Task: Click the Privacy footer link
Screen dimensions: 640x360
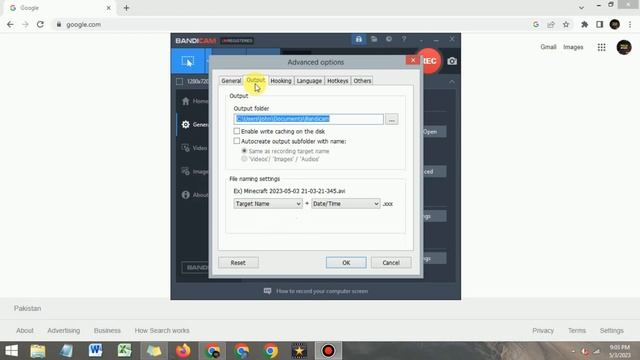Action: tap(543, 331)
